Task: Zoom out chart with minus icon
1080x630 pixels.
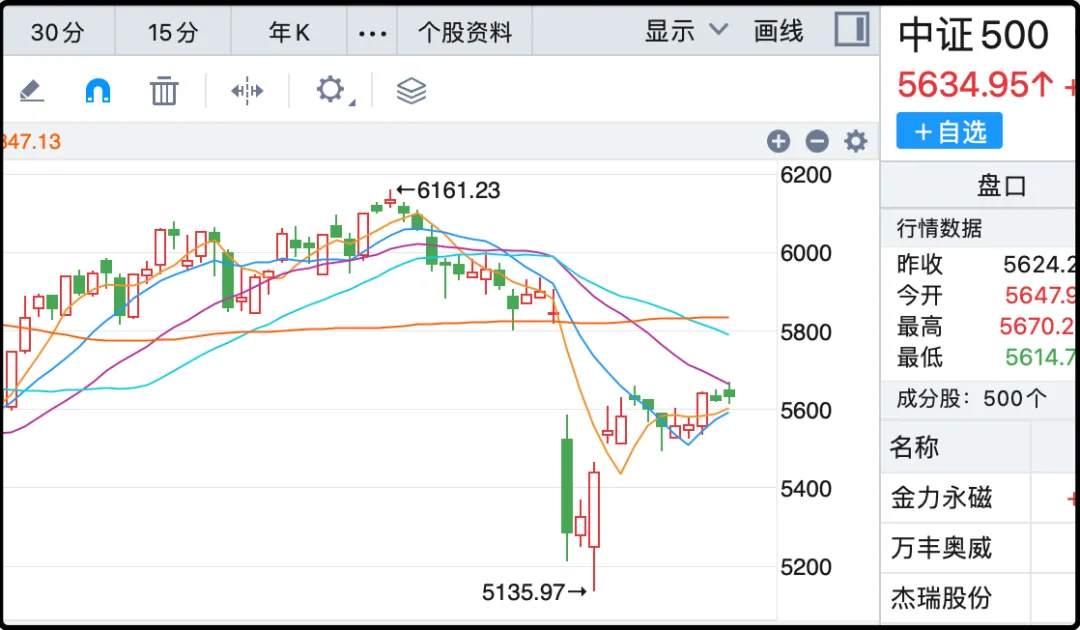Action: click(817, 142)
